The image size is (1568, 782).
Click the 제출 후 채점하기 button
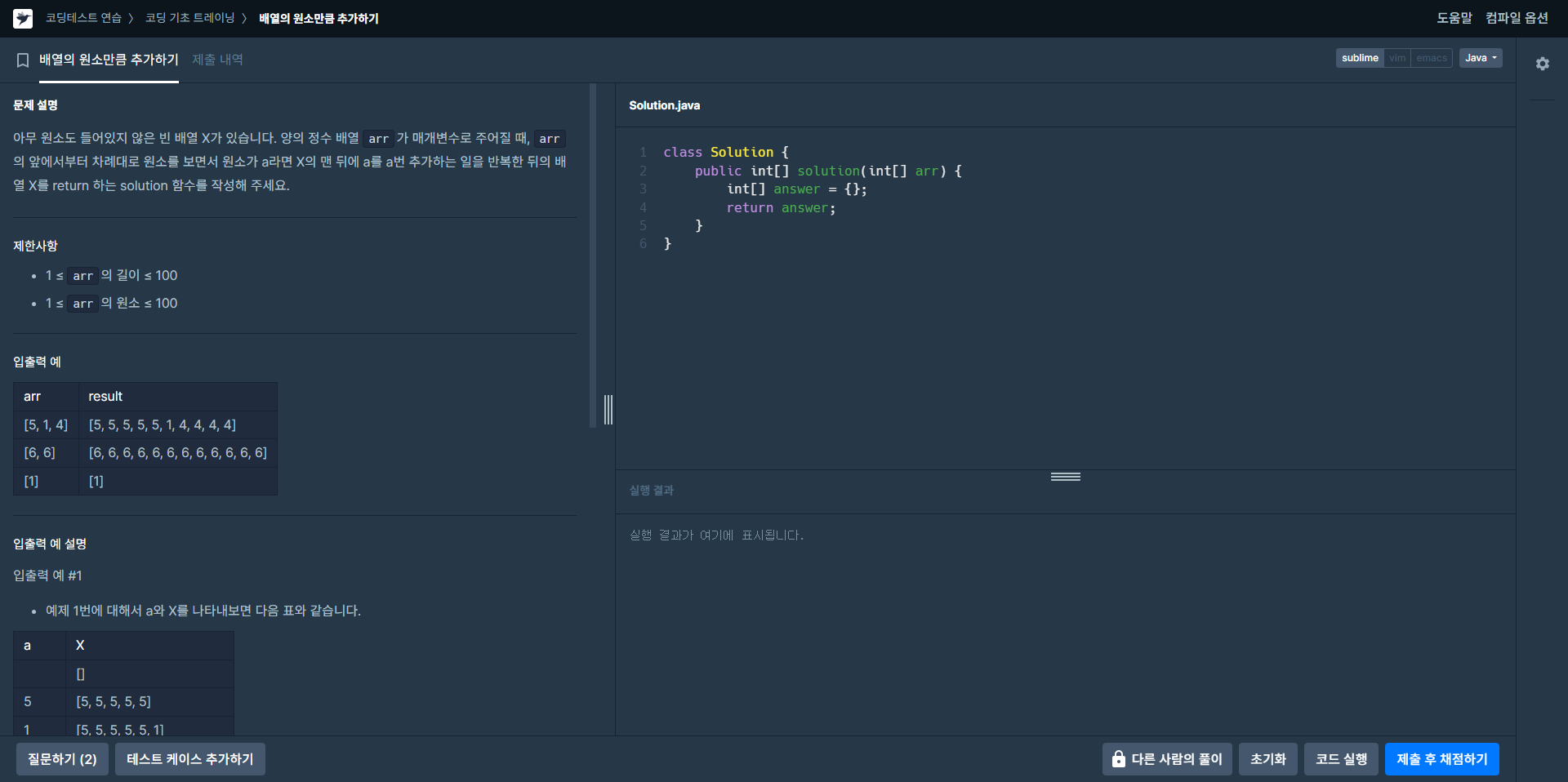pyautogui.click(x=1441, y=759)
